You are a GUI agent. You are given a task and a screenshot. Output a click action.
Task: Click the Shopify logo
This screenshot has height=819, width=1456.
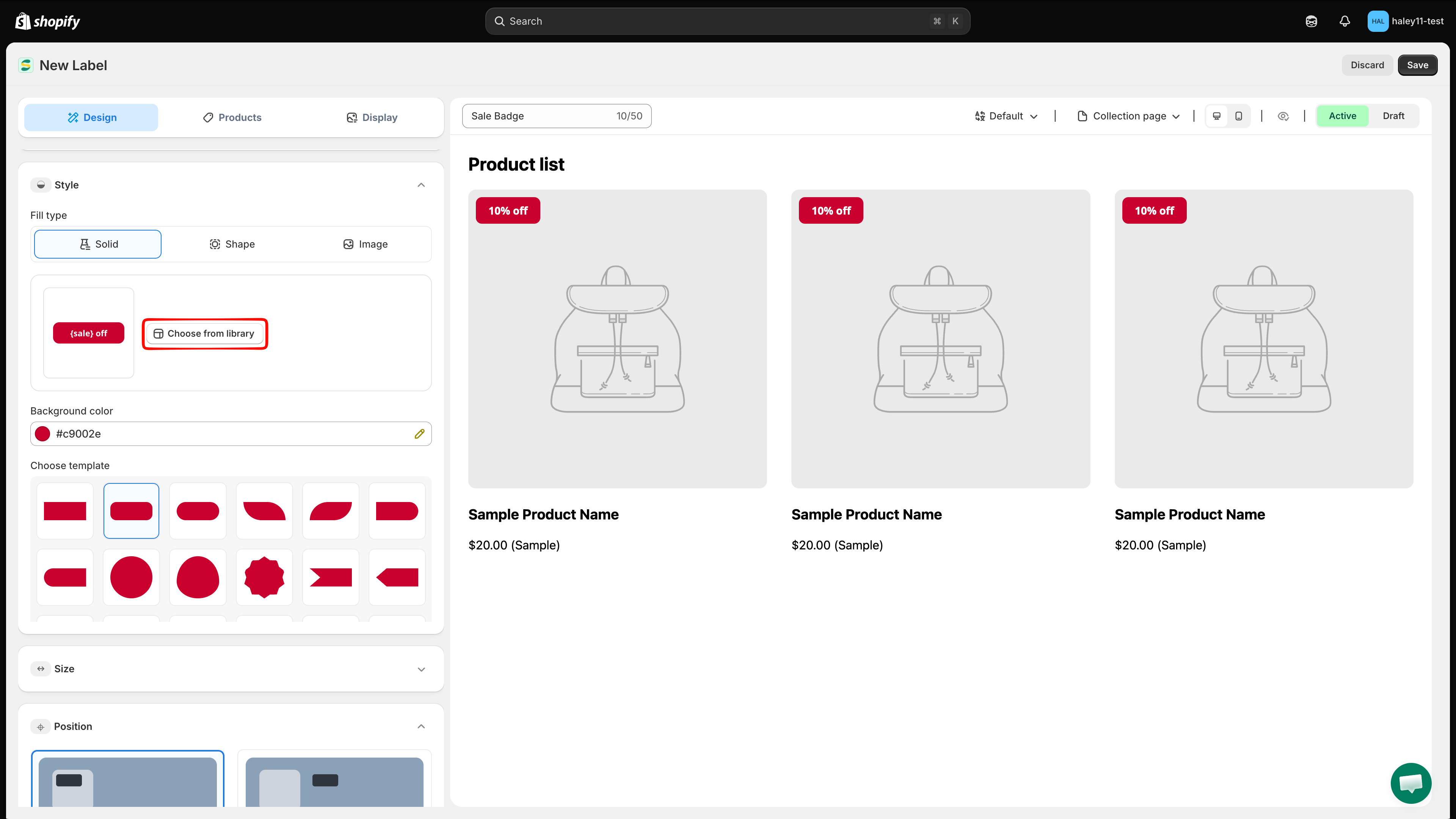pos(47,21)
